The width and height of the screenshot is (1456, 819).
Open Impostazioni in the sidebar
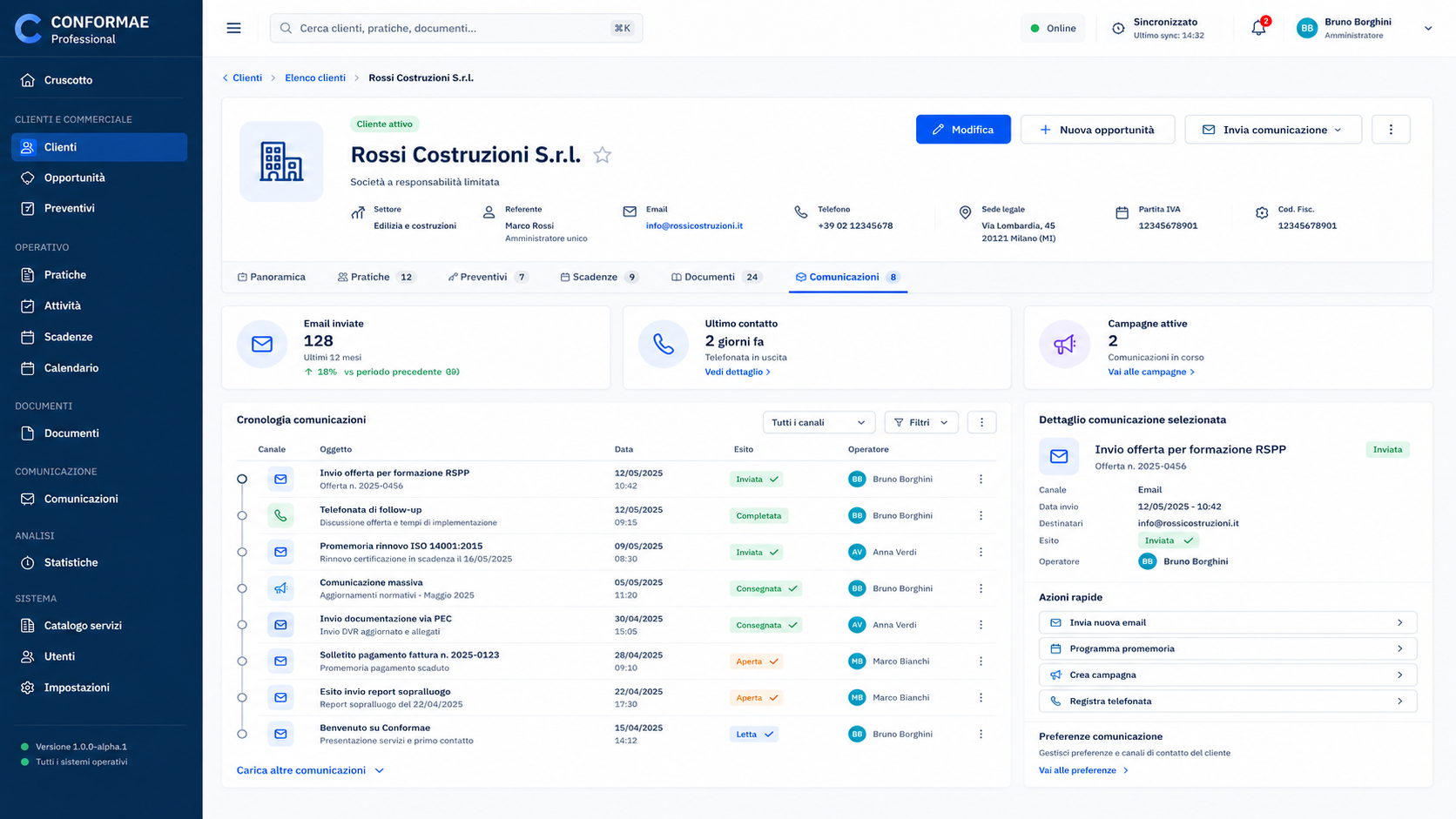pyautogui.click(x=99, y=688)
